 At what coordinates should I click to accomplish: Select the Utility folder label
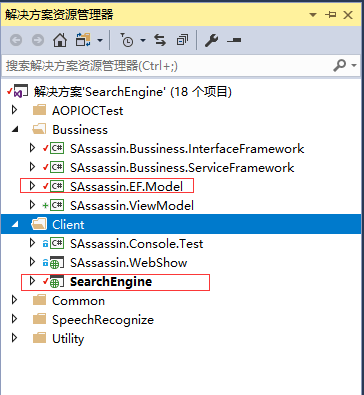tap(68, 339)
